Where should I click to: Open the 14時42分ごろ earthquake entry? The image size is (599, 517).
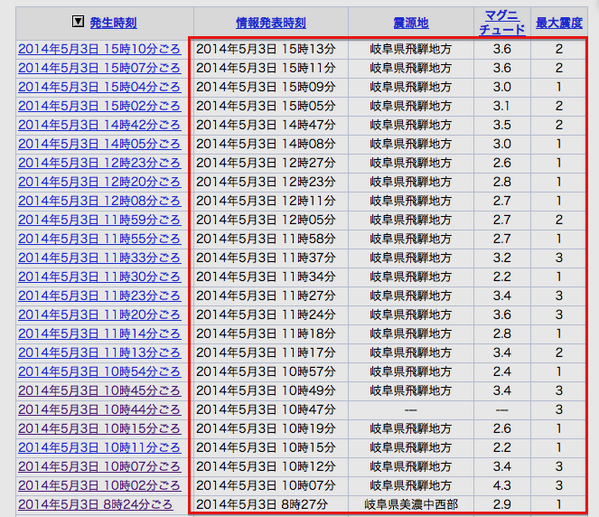(x=99, y=125)
